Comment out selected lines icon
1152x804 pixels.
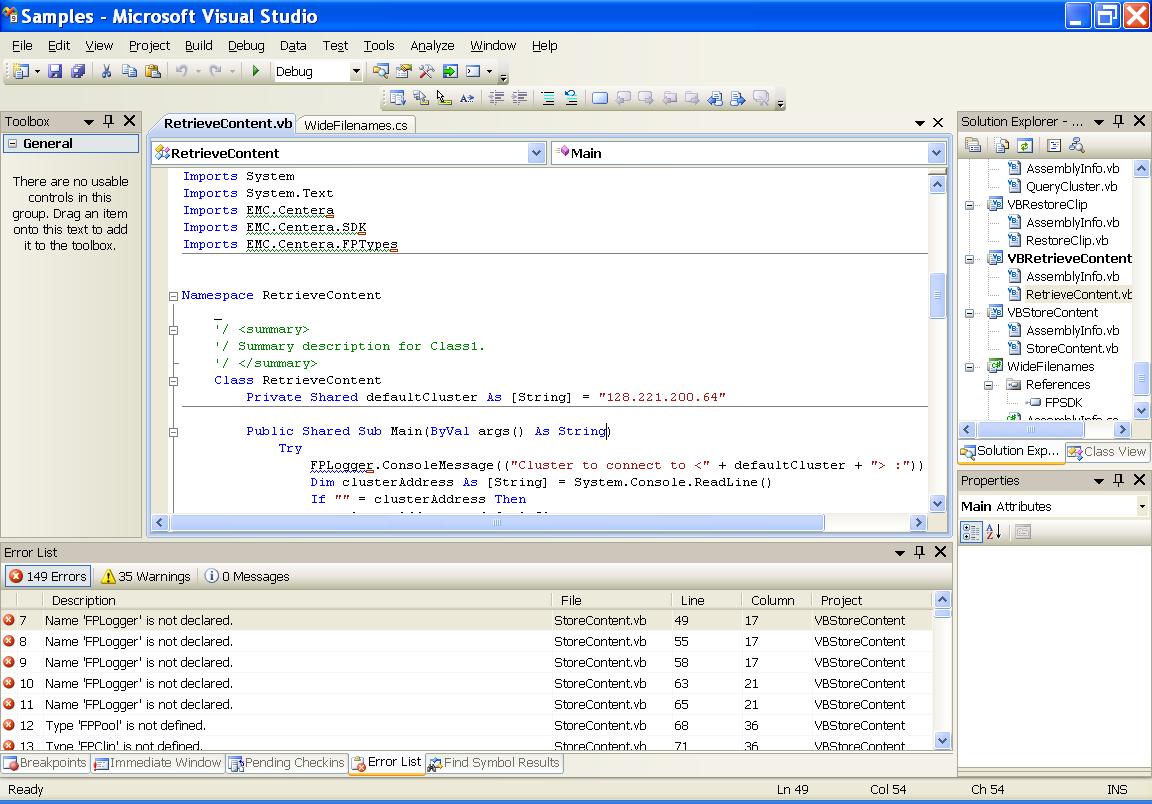[x=548, y=98]
